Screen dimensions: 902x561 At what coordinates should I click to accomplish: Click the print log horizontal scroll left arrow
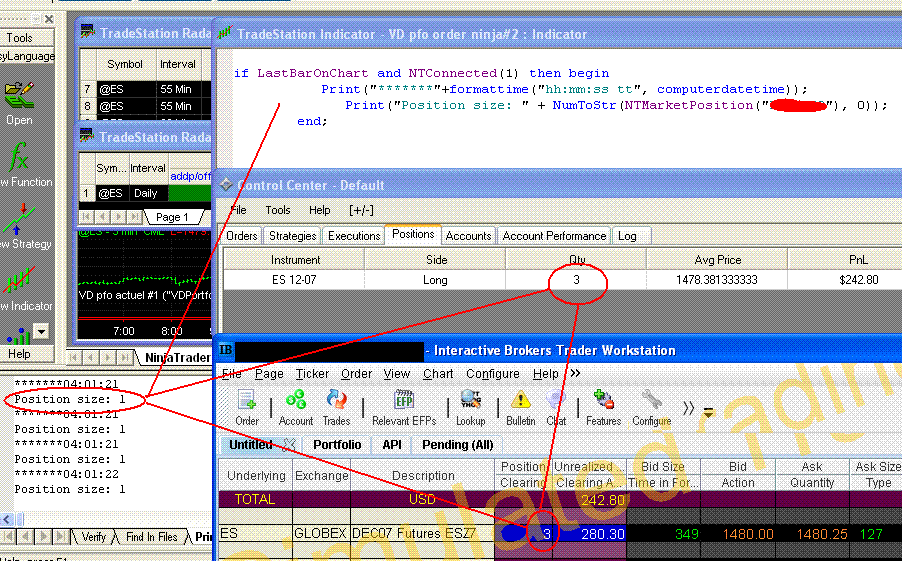click(x=6, y=520)
